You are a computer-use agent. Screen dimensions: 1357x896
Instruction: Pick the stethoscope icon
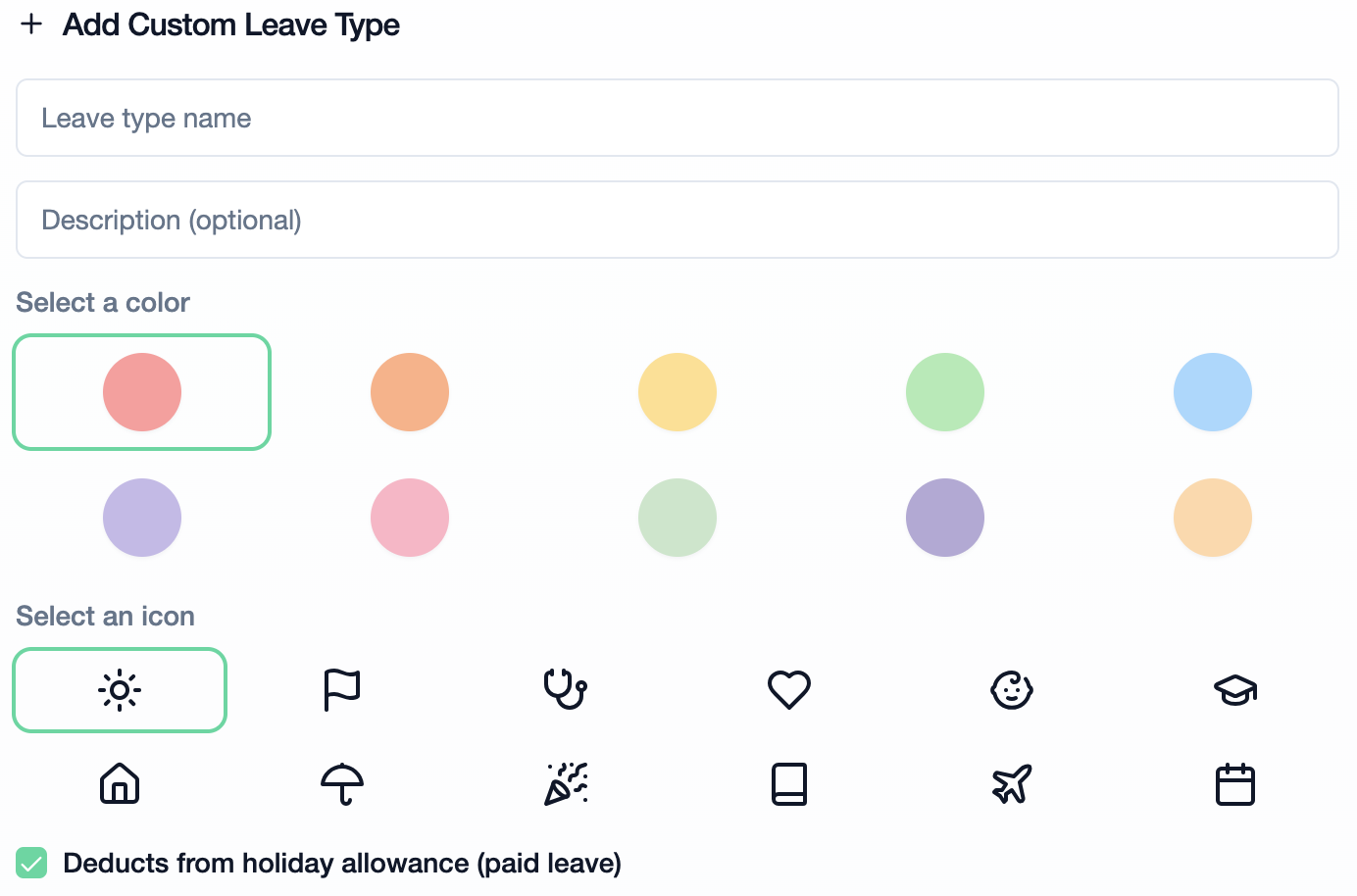click(566, 689)
